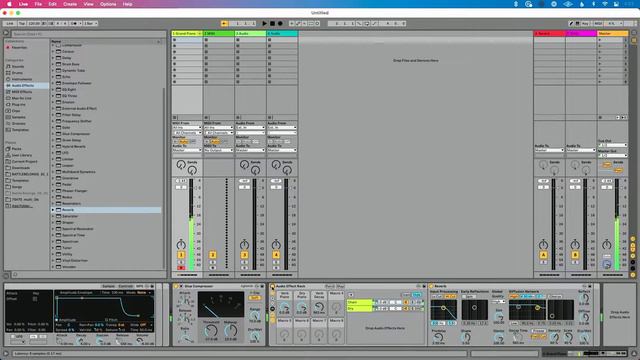The height and width of the screenshot is (360, 640).
Task: Click the Glue Compressor Threshold knob
Action: pyautogui.click(x=211, y=331)
